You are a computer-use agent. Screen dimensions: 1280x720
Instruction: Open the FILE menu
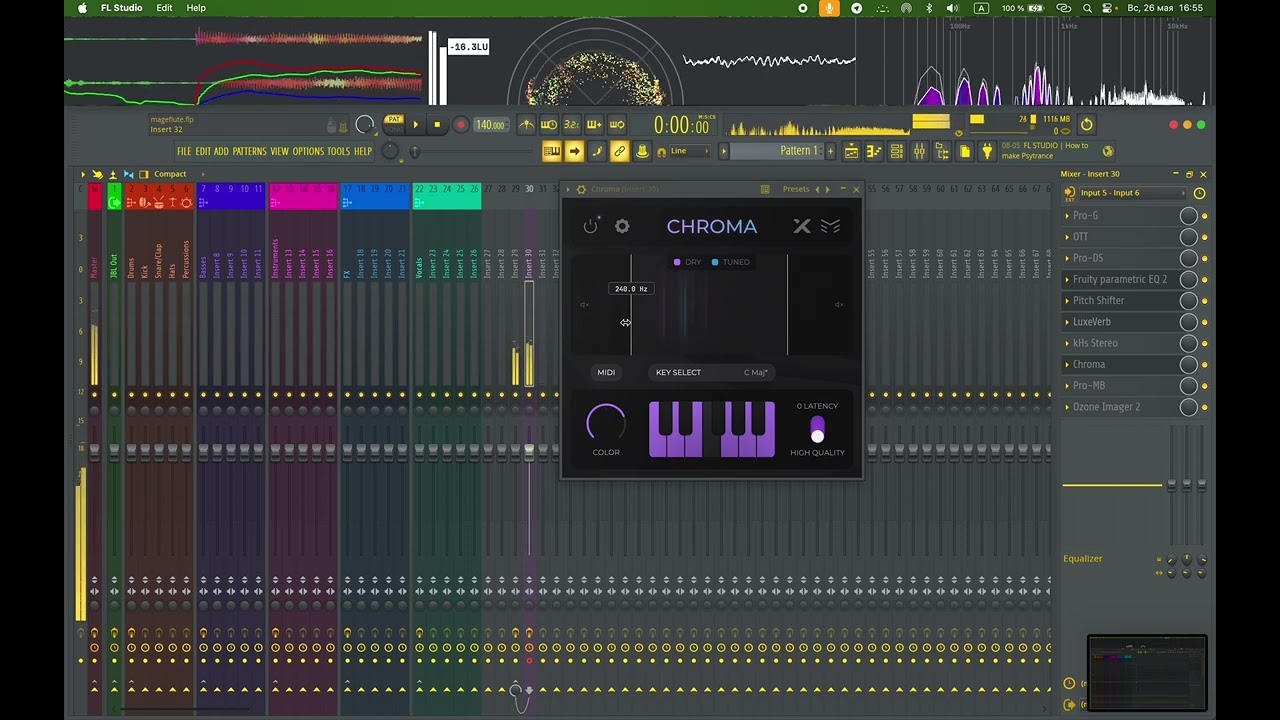coord(184,151)
